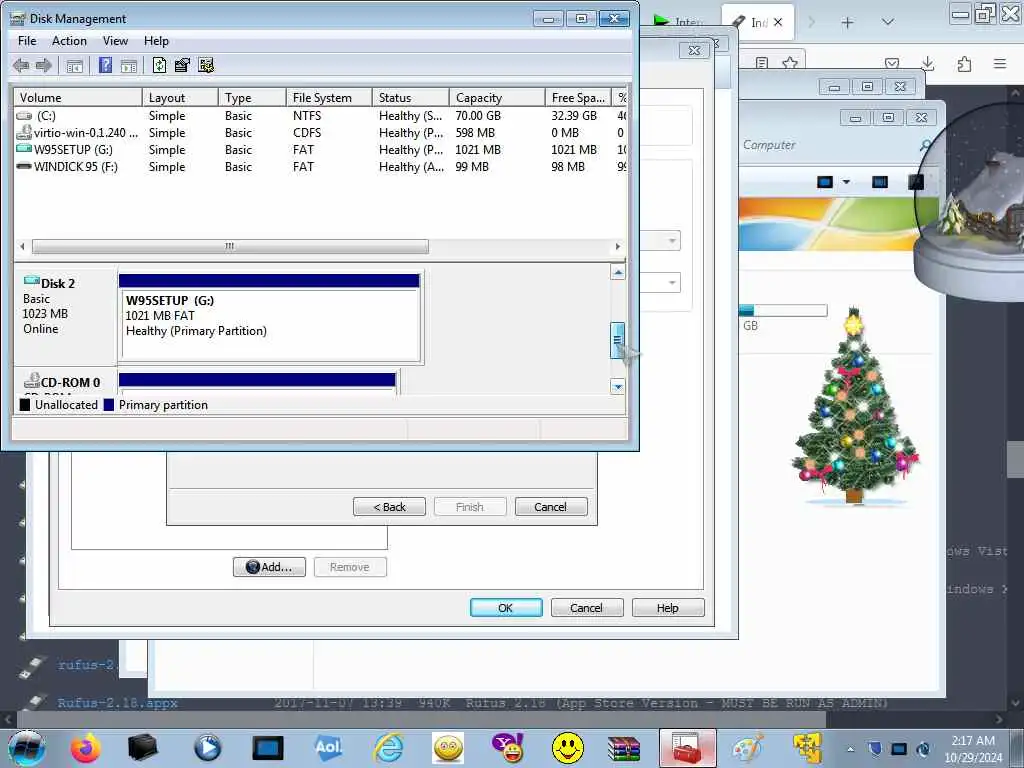Open the view options dropdown arrow in Computer window
Screen dimensions: 1024x768
click(x=846, y=182)
